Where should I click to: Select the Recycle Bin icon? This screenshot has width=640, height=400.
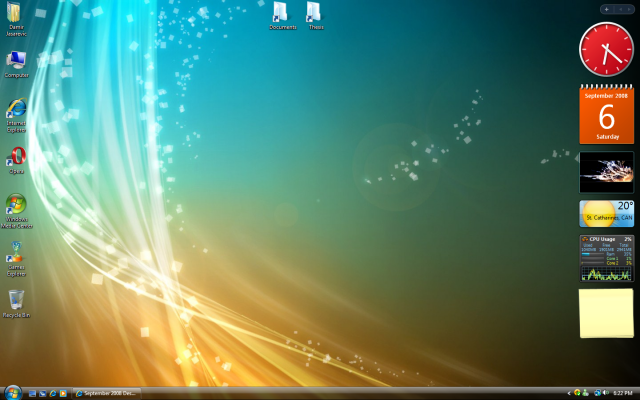coord(16,304)
